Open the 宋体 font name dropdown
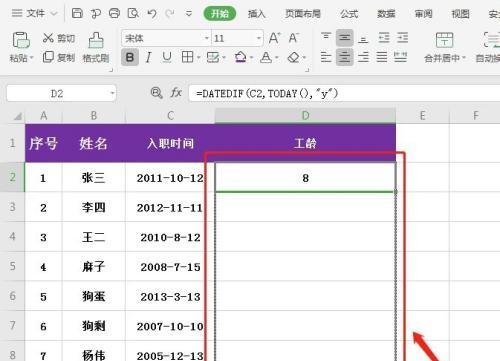500x361 pixels. 207,38
